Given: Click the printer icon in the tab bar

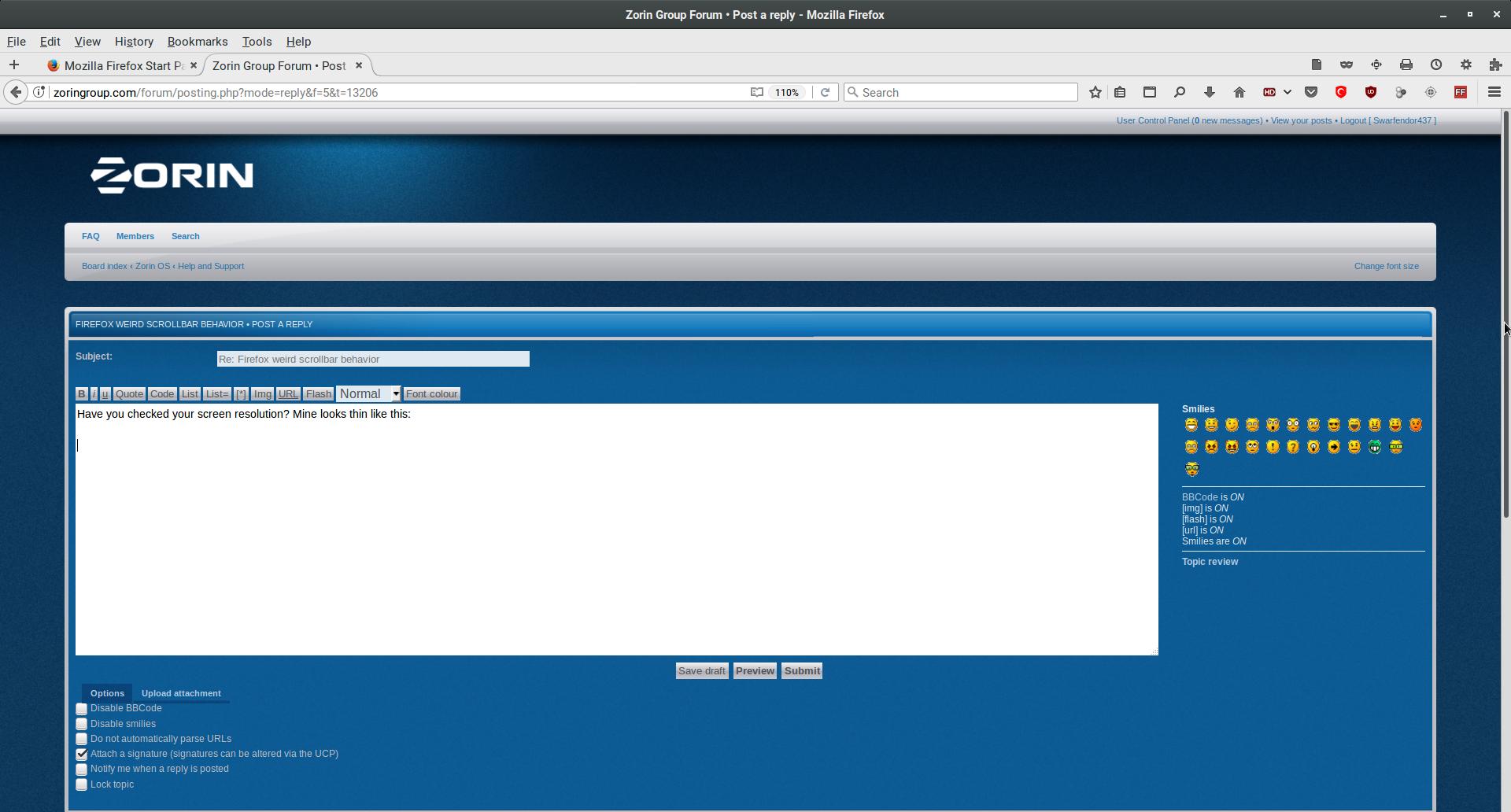Looking at the screenshot, I should [x=1406, y=65].
